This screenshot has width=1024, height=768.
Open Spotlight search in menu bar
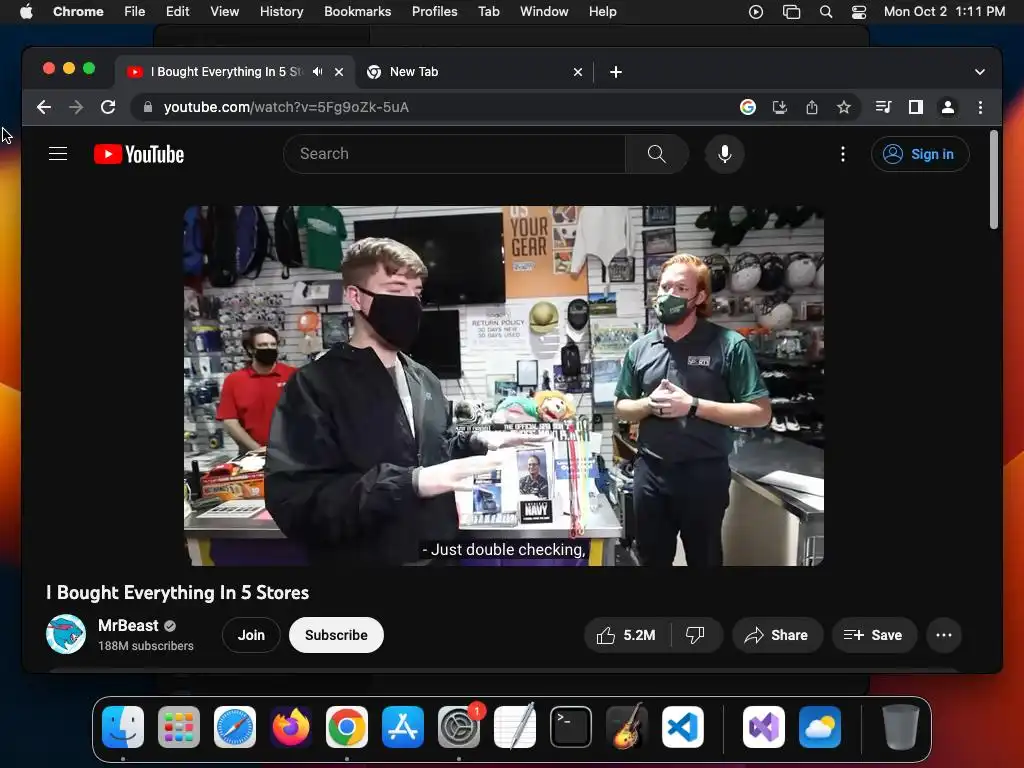825,11
